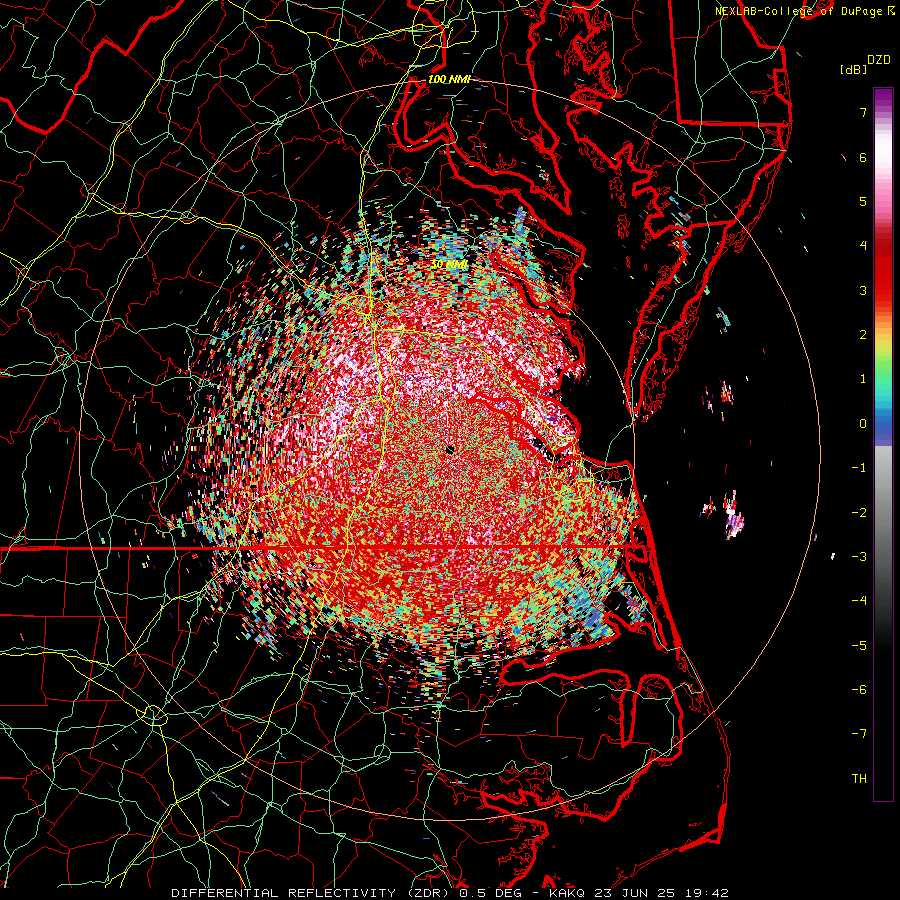The image size is (900, 900).
Task: Click the NEXLAB-College of DuPage credit text
Action: (800, 11)
